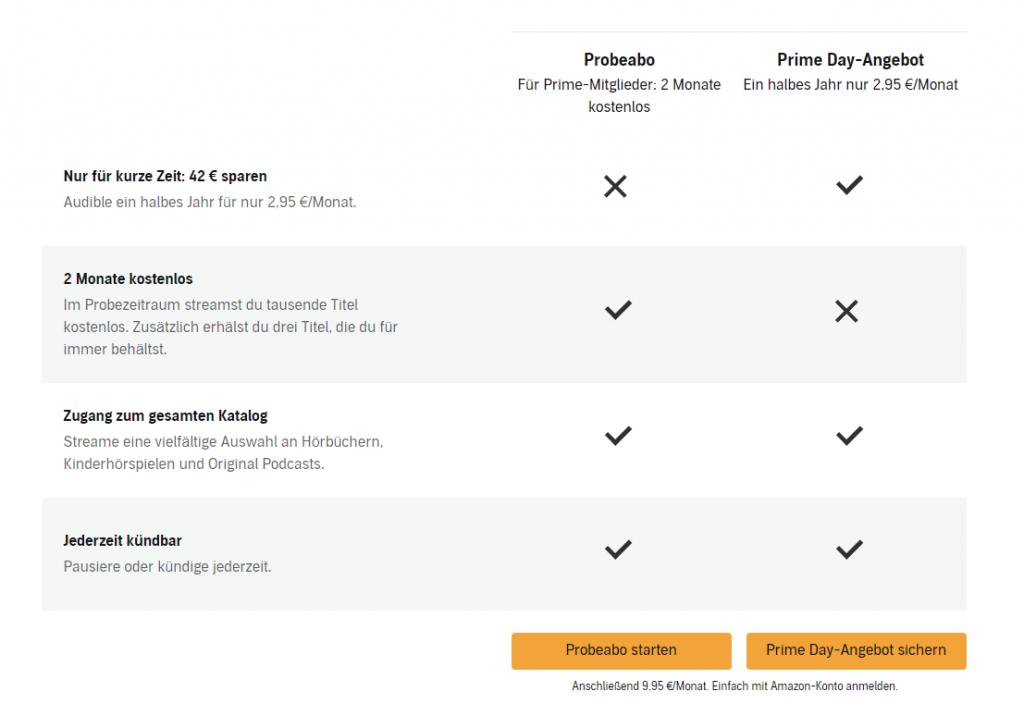Click the 'Zugang zum gesamten Katalog' row title

pos(165,415)
